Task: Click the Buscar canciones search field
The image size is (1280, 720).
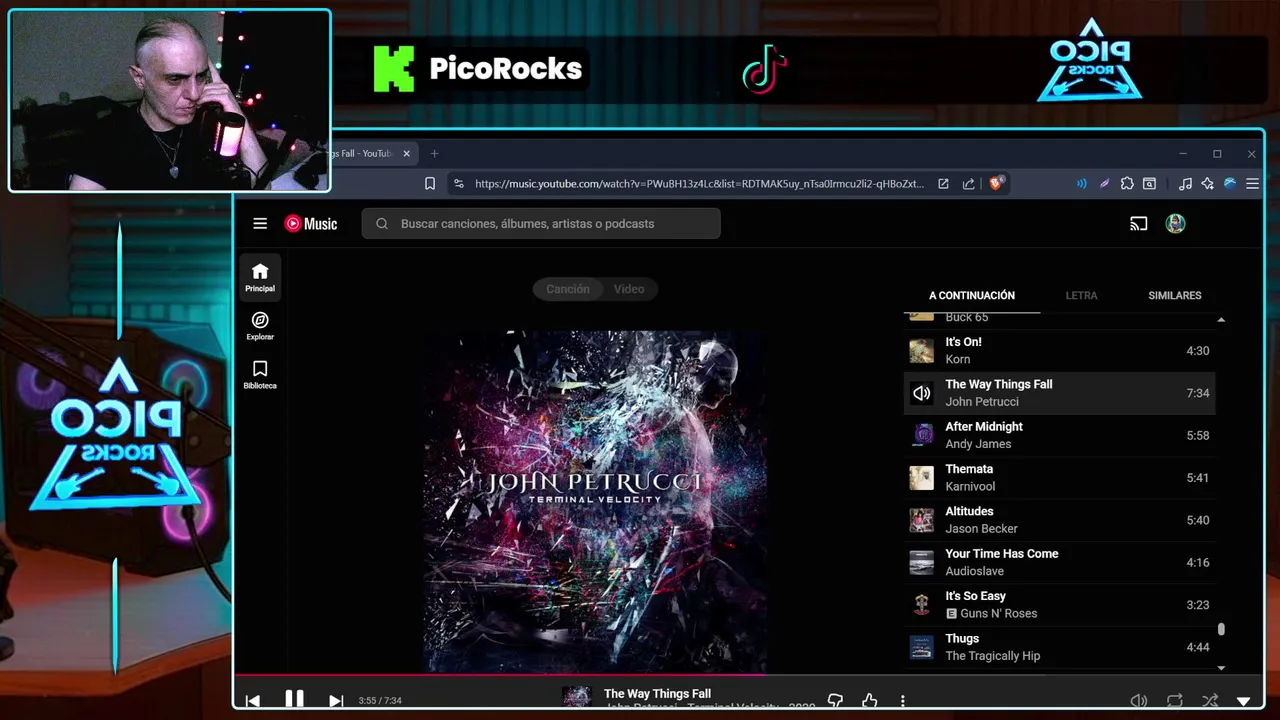Action: pyautogui.click(x=541, y=224)
